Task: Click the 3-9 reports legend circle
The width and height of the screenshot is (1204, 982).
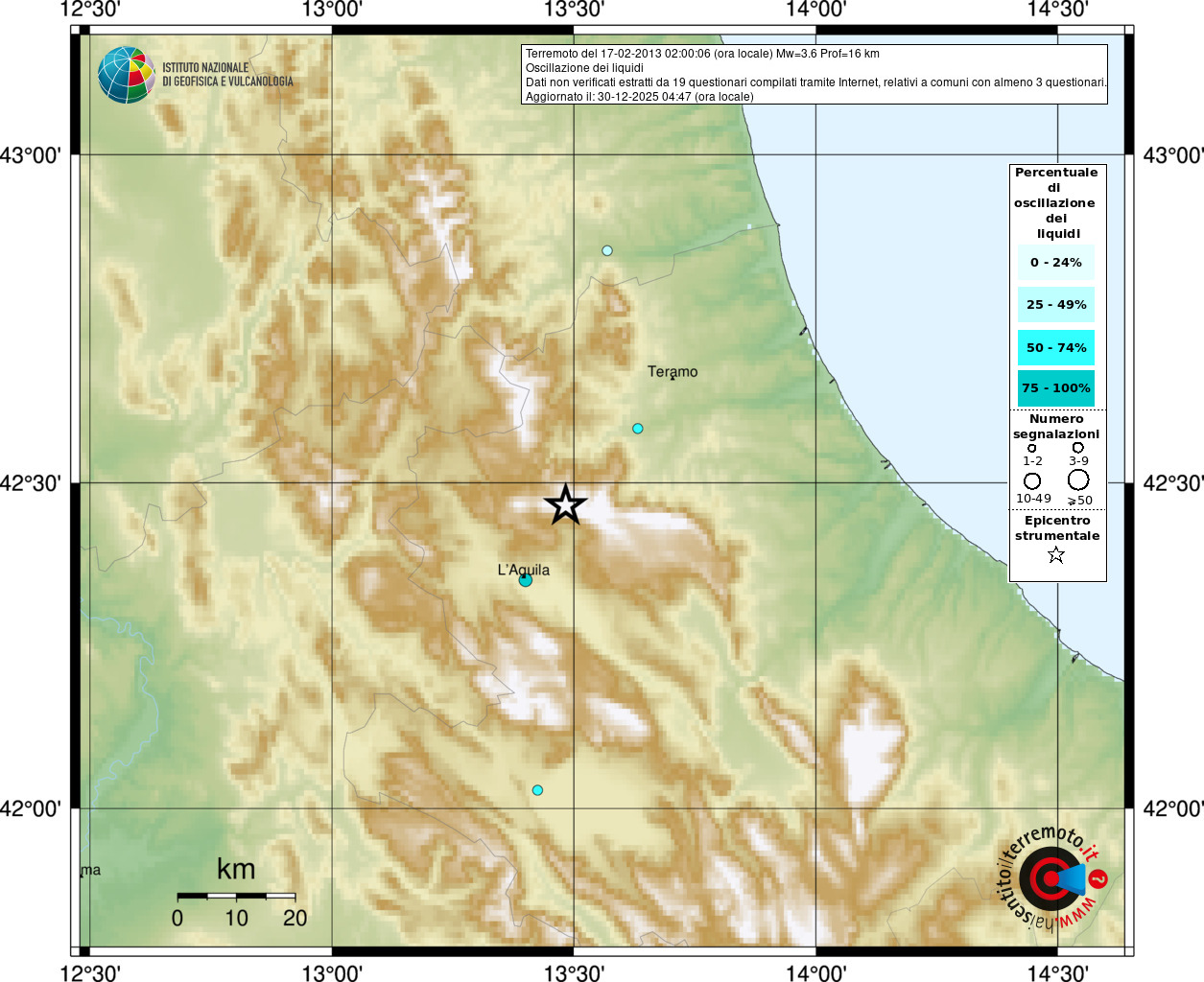Action: click(x=1078, y=448)
